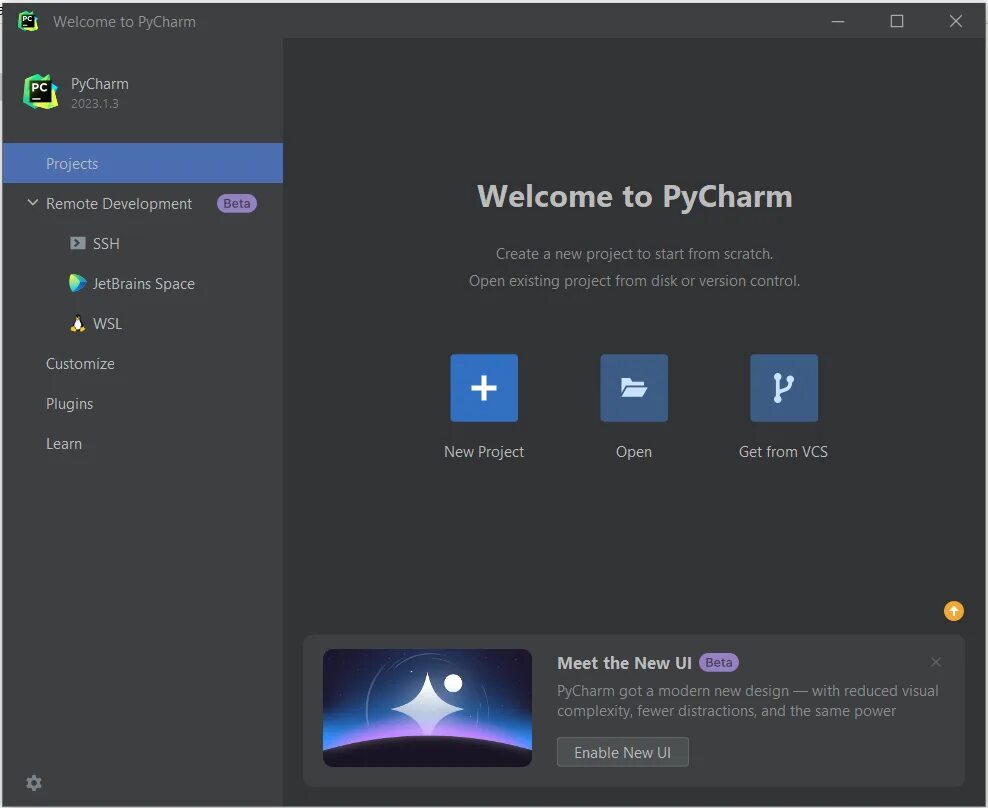Click the New Project plus icon
Viewport: 988px width, 808px height.
coord(484,388)
